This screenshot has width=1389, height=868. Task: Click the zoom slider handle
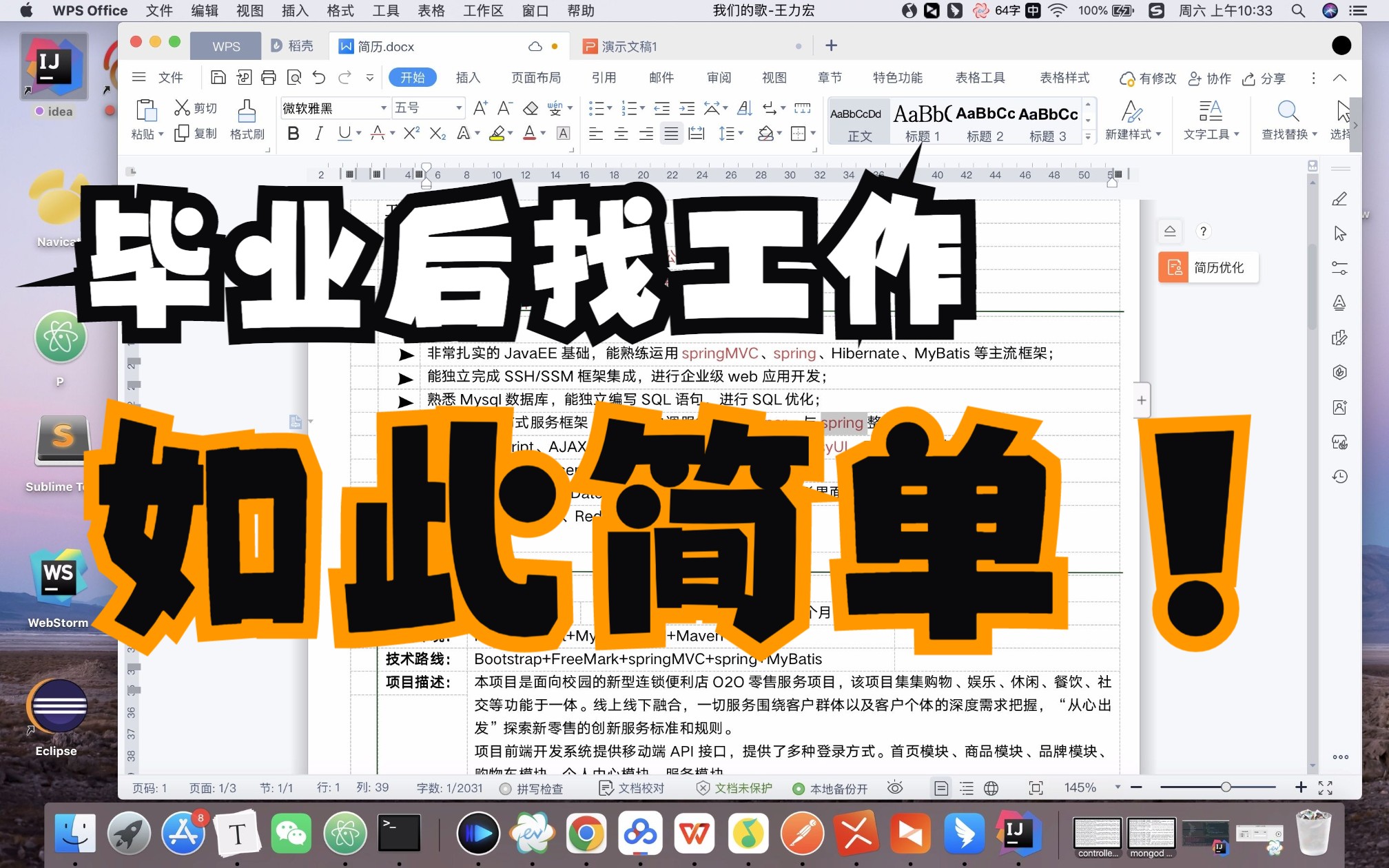[1226, 787]
